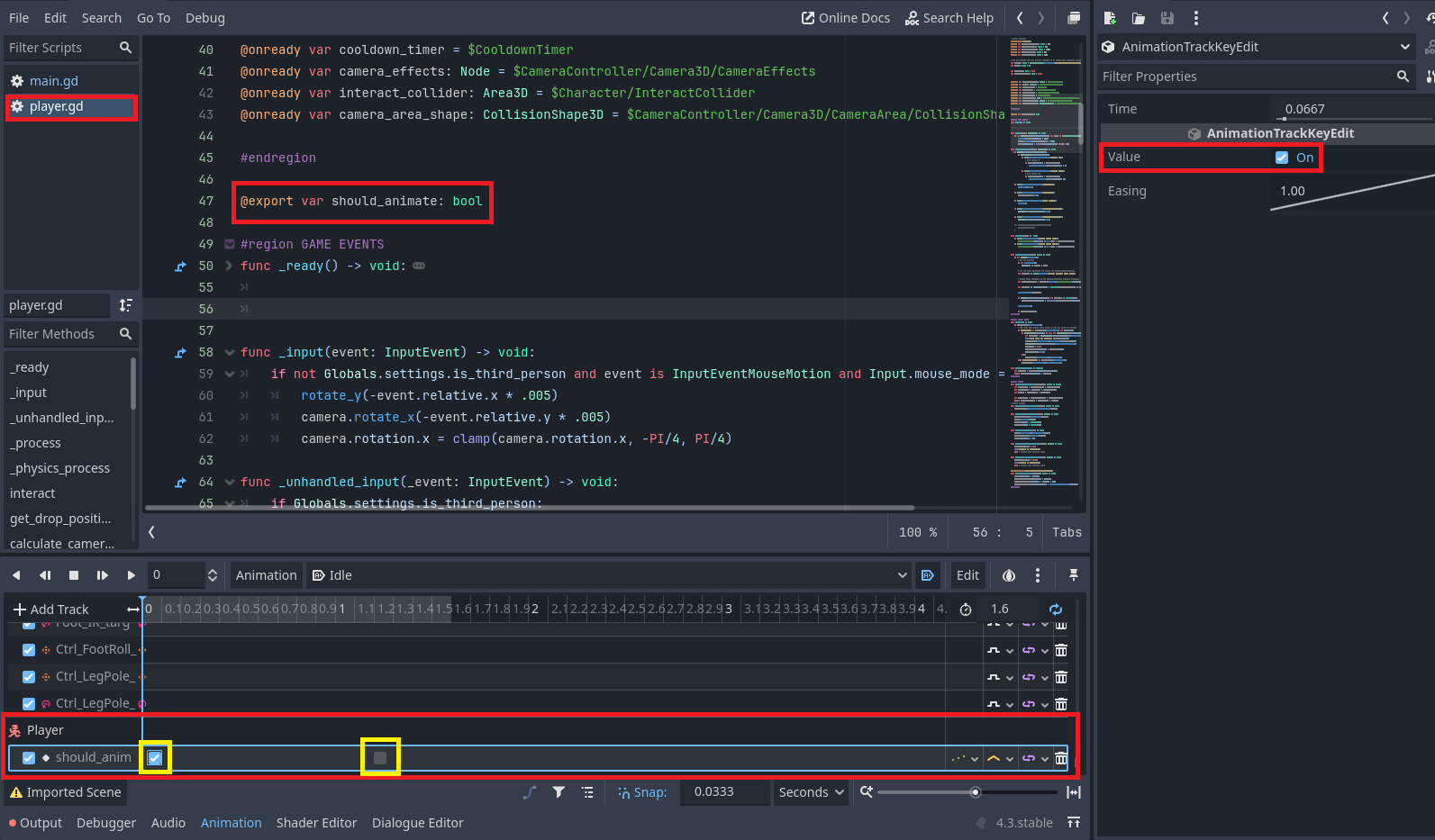Toggle autoplay on load for Idle

tap(928, 575)
